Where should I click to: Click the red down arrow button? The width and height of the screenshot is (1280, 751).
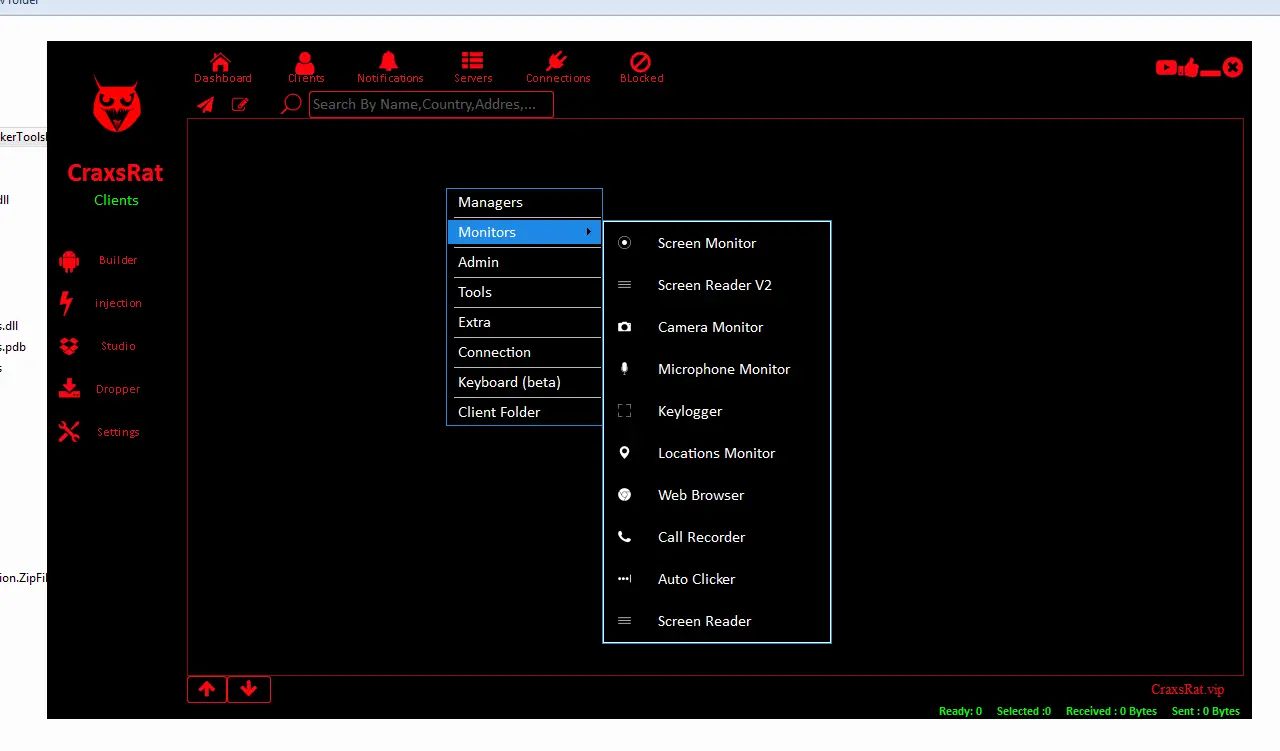pyautogui.click(x=248, y=689)
